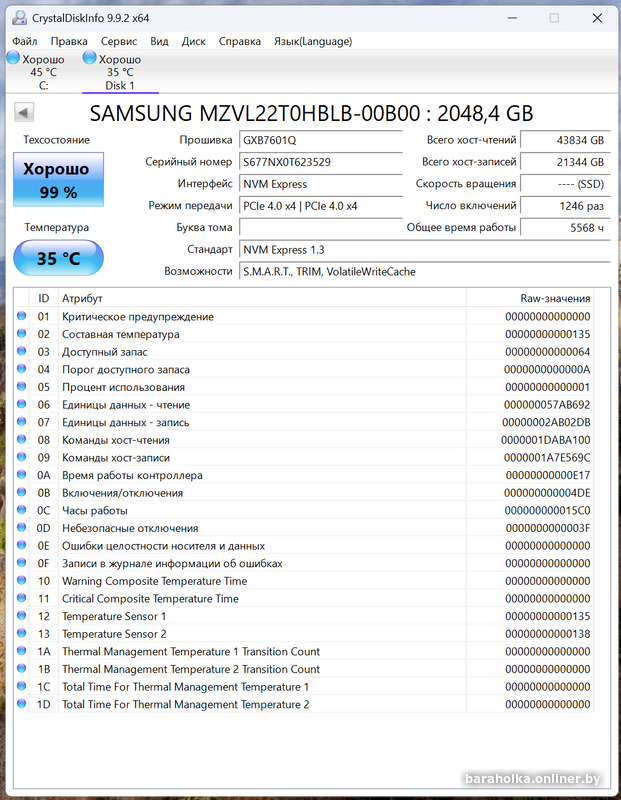Open the Правка menu
This screenshot has height=800, width=621.
[x=69, y=41]
